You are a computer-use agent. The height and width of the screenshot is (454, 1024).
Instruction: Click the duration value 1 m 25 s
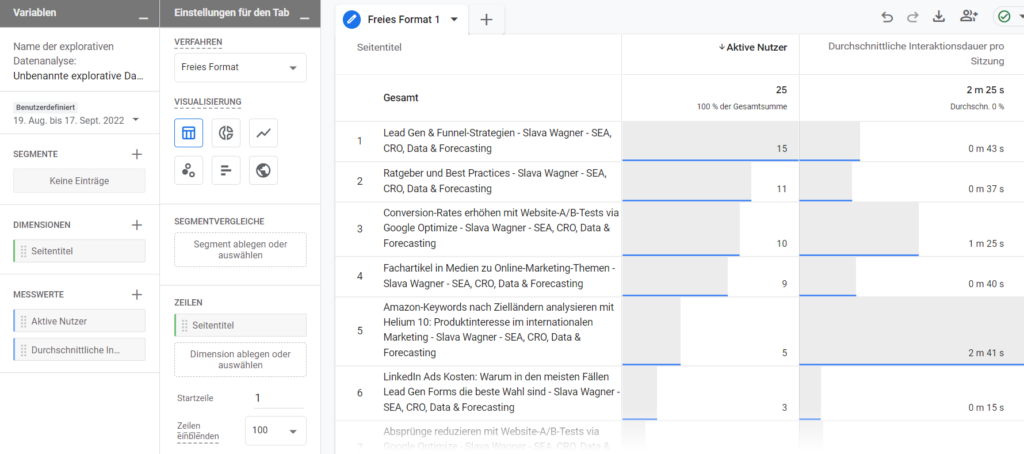click(x=985, y=244)
